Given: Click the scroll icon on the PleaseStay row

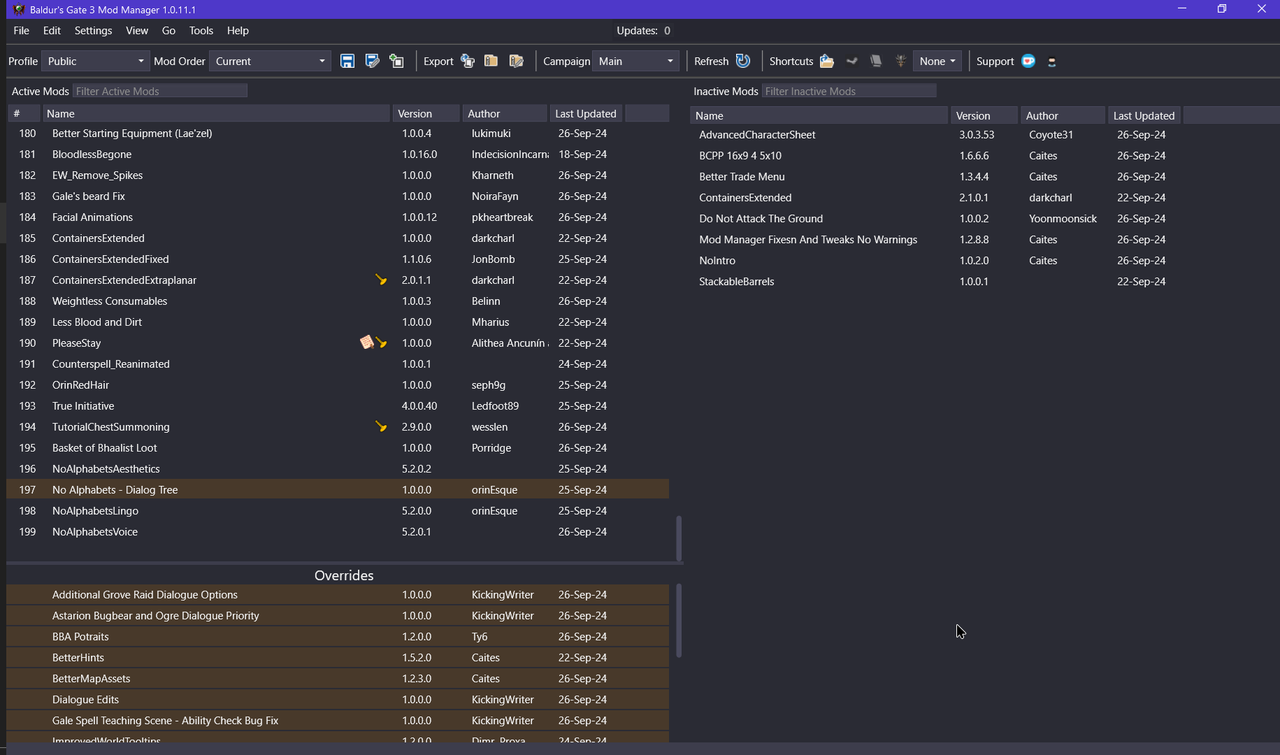Looking at the screenshot, I should point(367,343).
